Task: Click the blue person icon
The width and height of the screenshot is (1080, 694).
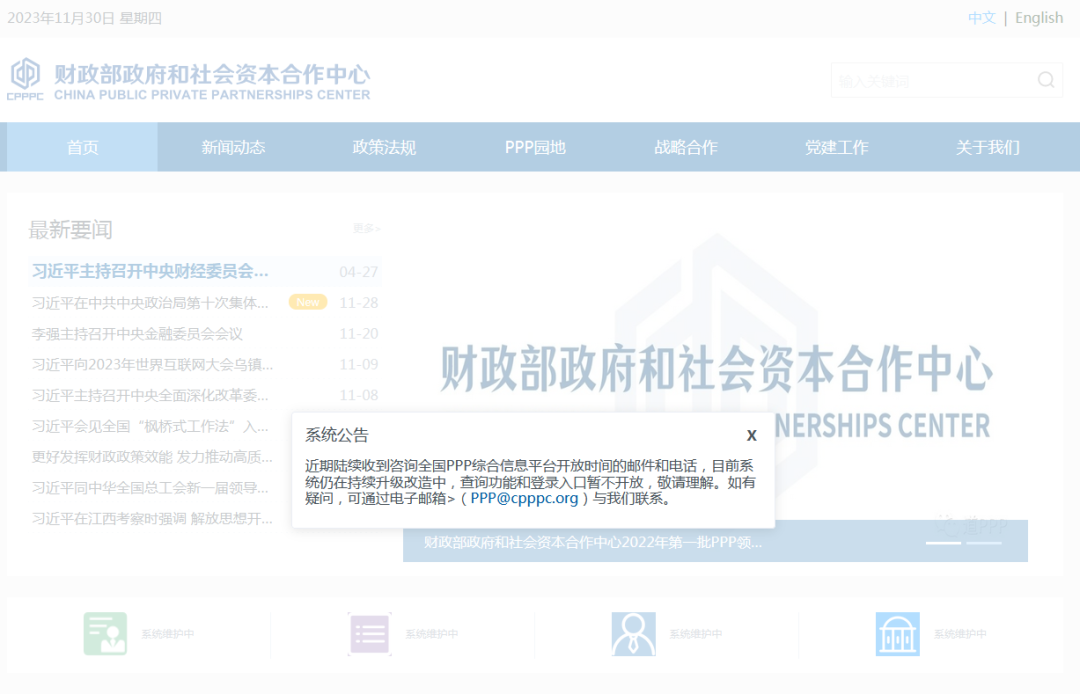Action: 633,634
